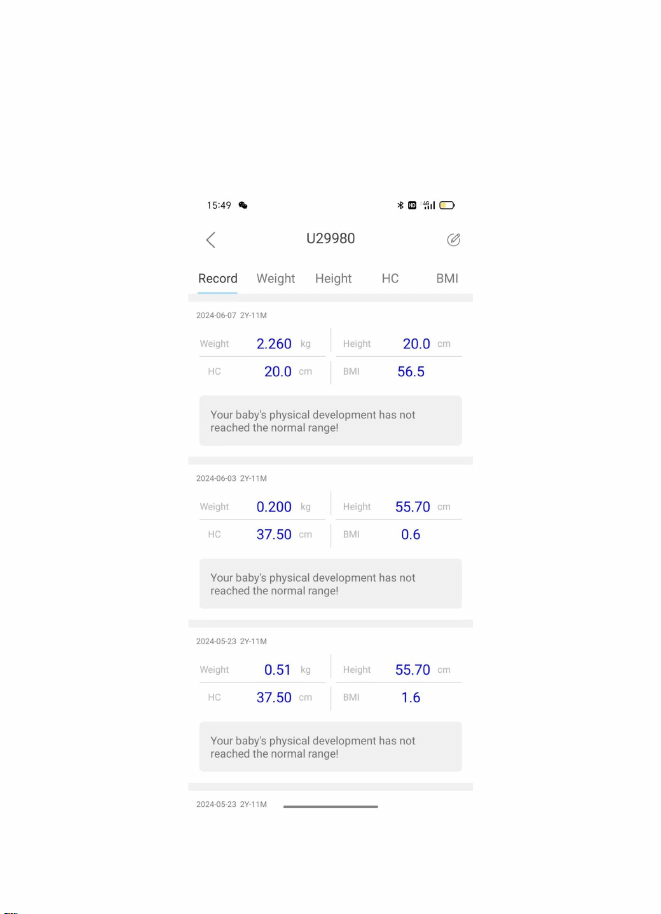Open the BMI tab

pyautogui.click(x=447, y=279)
